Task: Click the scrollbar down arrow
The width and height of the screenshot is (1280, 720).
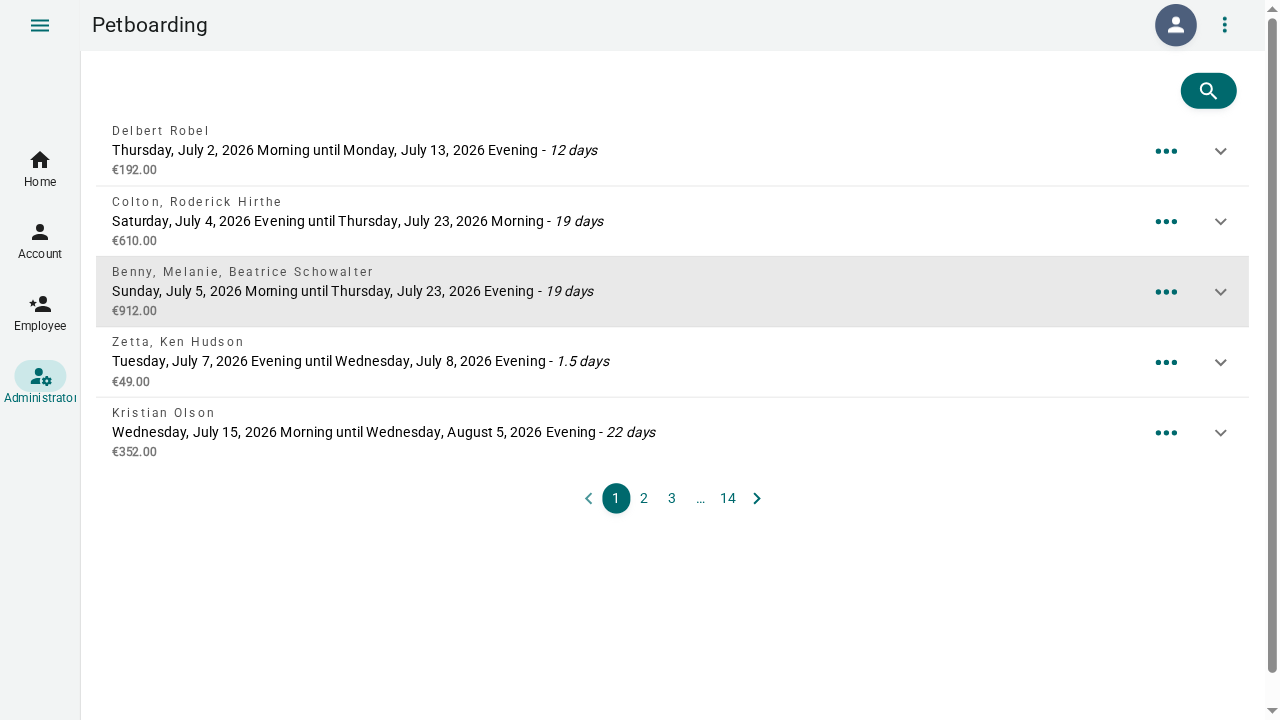Action: tap(1272, 711)
